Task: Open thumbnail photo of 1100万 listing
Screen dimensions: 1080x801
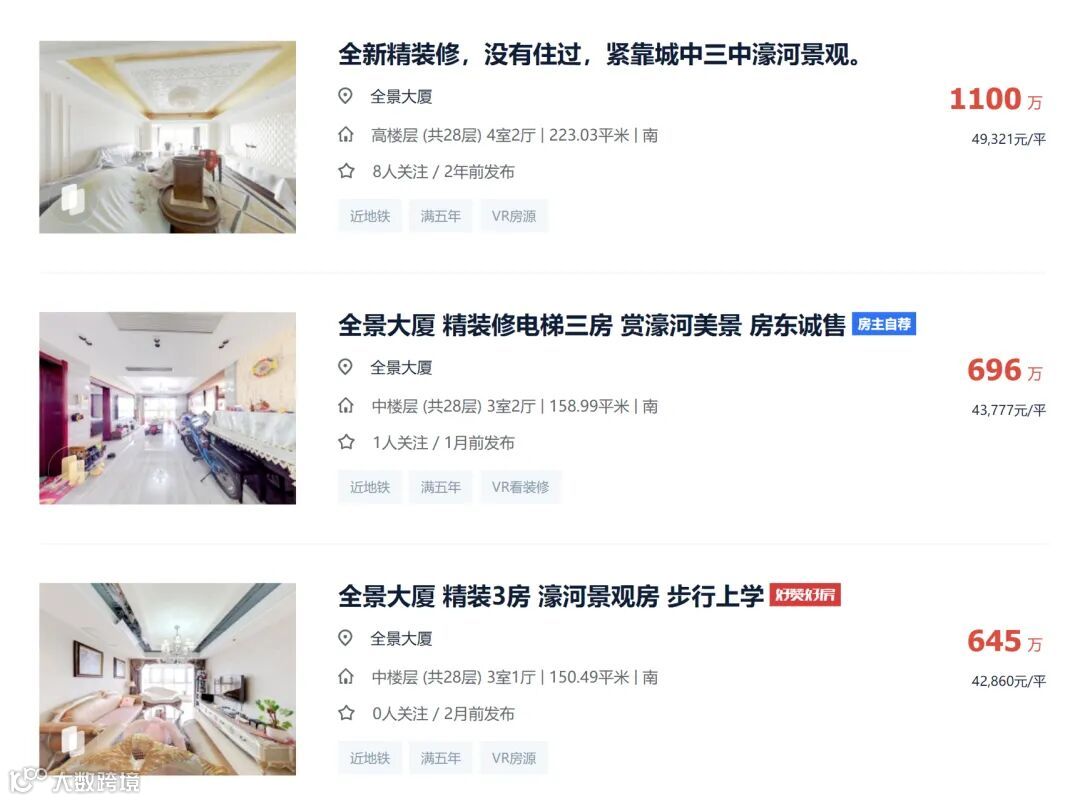Action: [x=167, y=136]
